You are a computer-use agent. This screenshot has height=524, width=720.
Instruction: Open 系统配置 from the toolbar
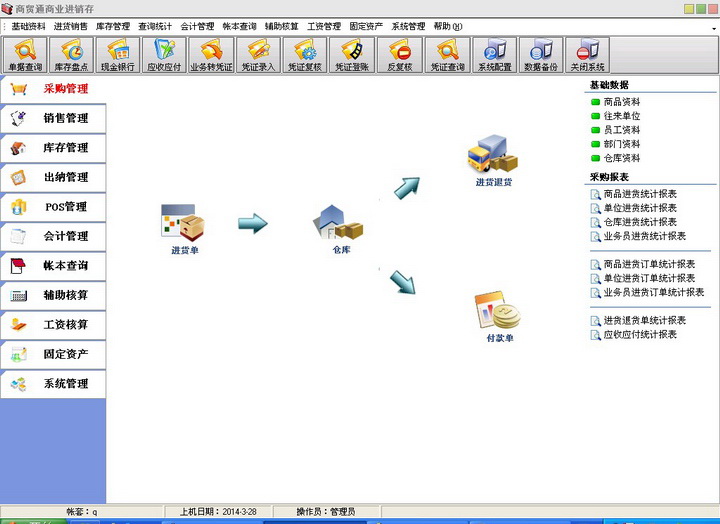[x=495, y=55]
